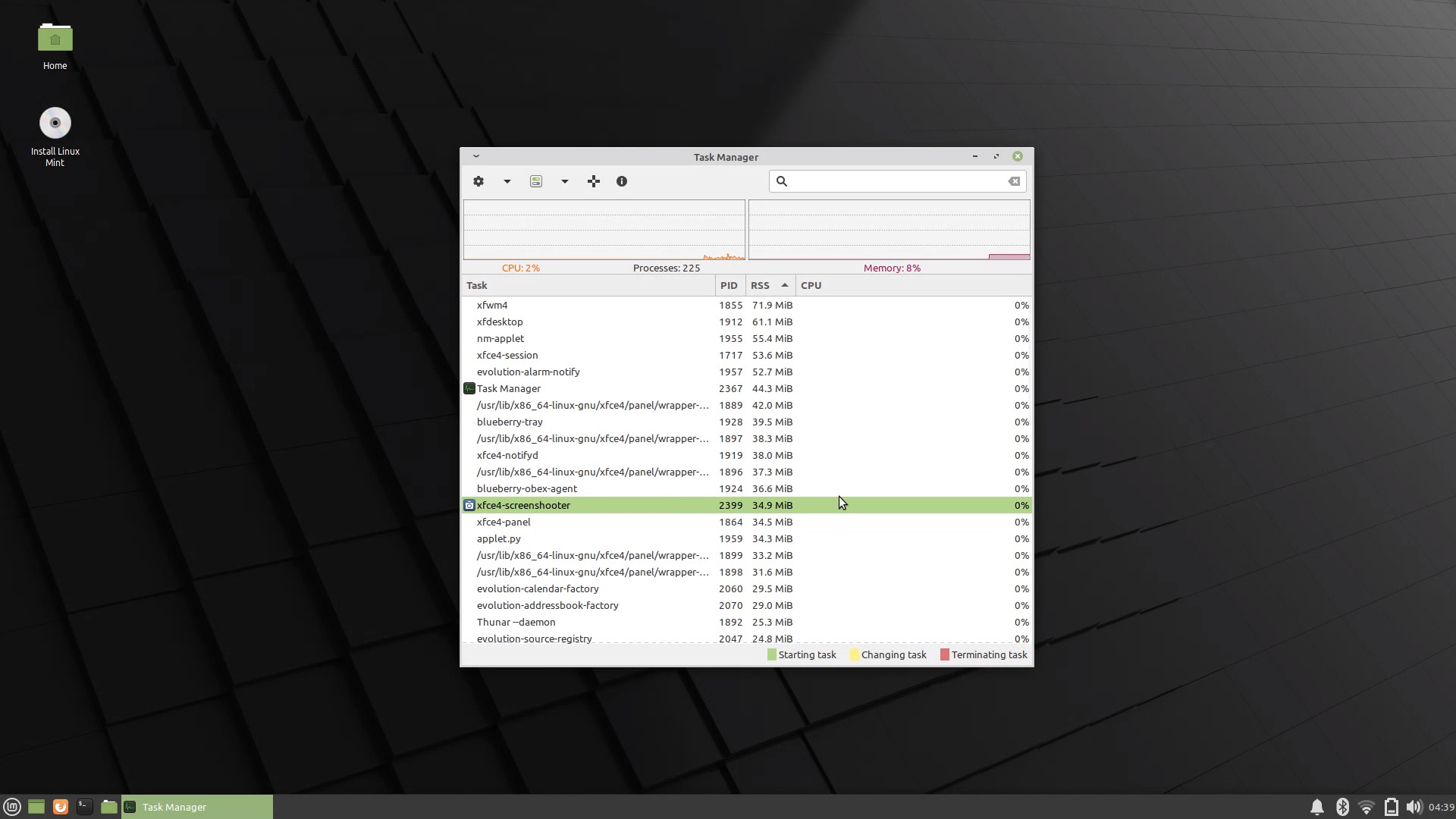Open Firefox from the taskbar
The image size is (1456, 819).
click(x=60, y=806)
